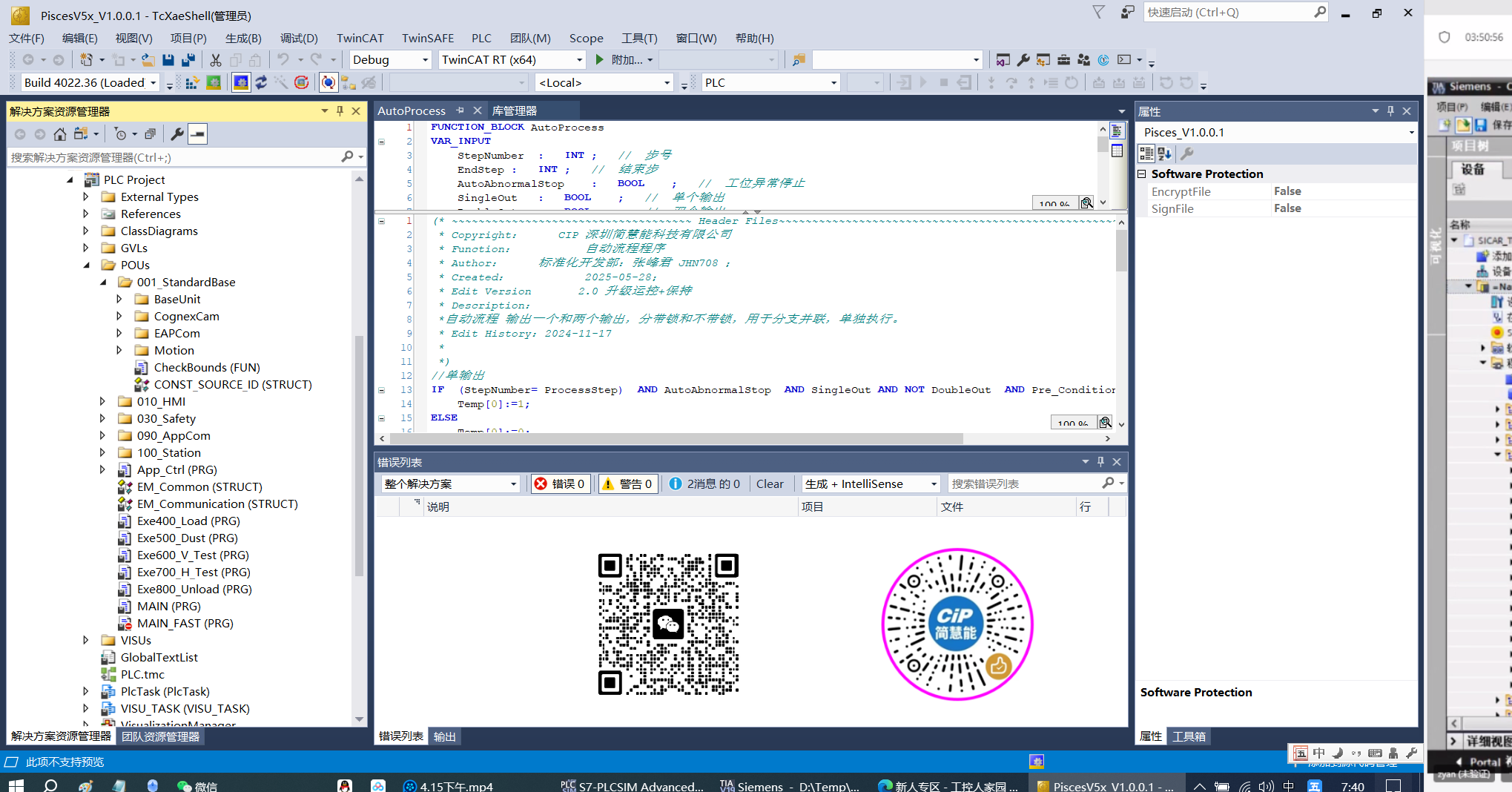Click Clear button in error list
This screenshot has width=1512, height=792.
click(769, 484)
